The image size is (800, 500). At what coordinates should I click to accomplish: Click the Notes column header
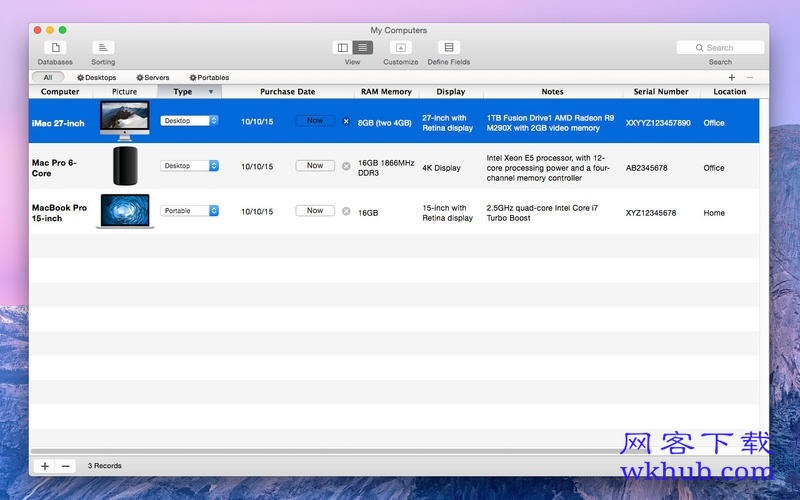pos(553,92)
